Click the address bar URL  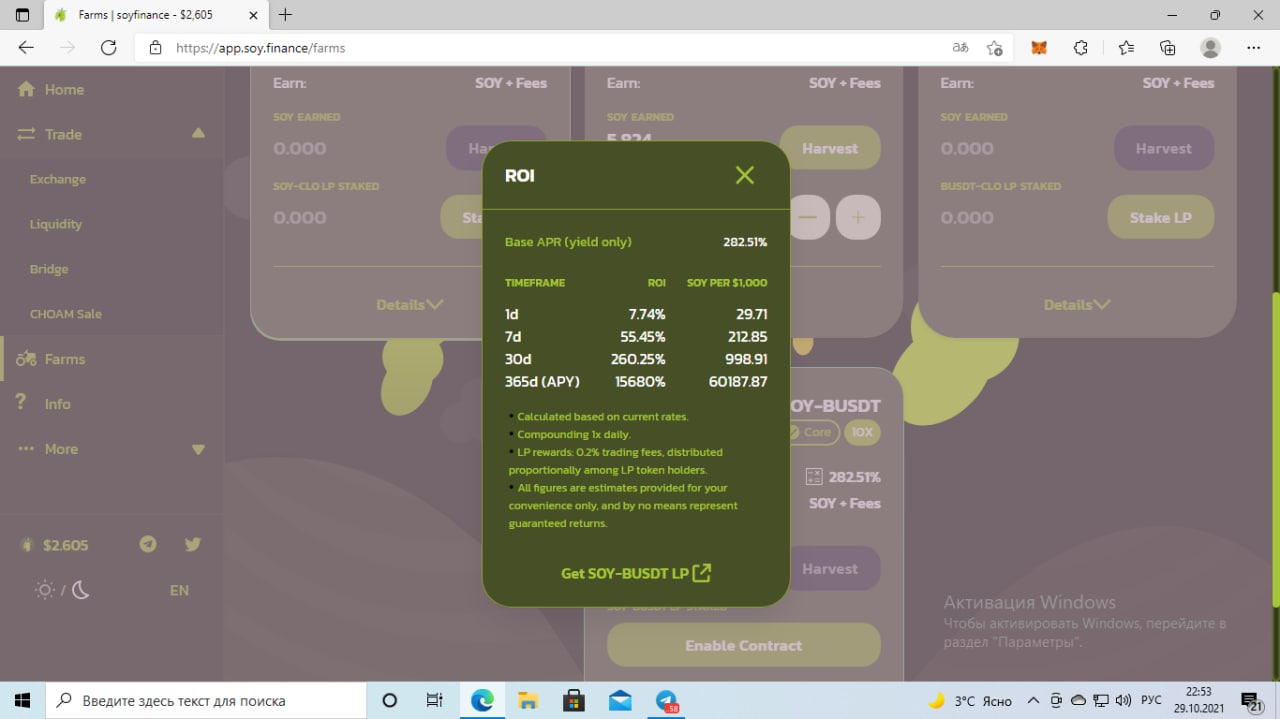[260, 47]
